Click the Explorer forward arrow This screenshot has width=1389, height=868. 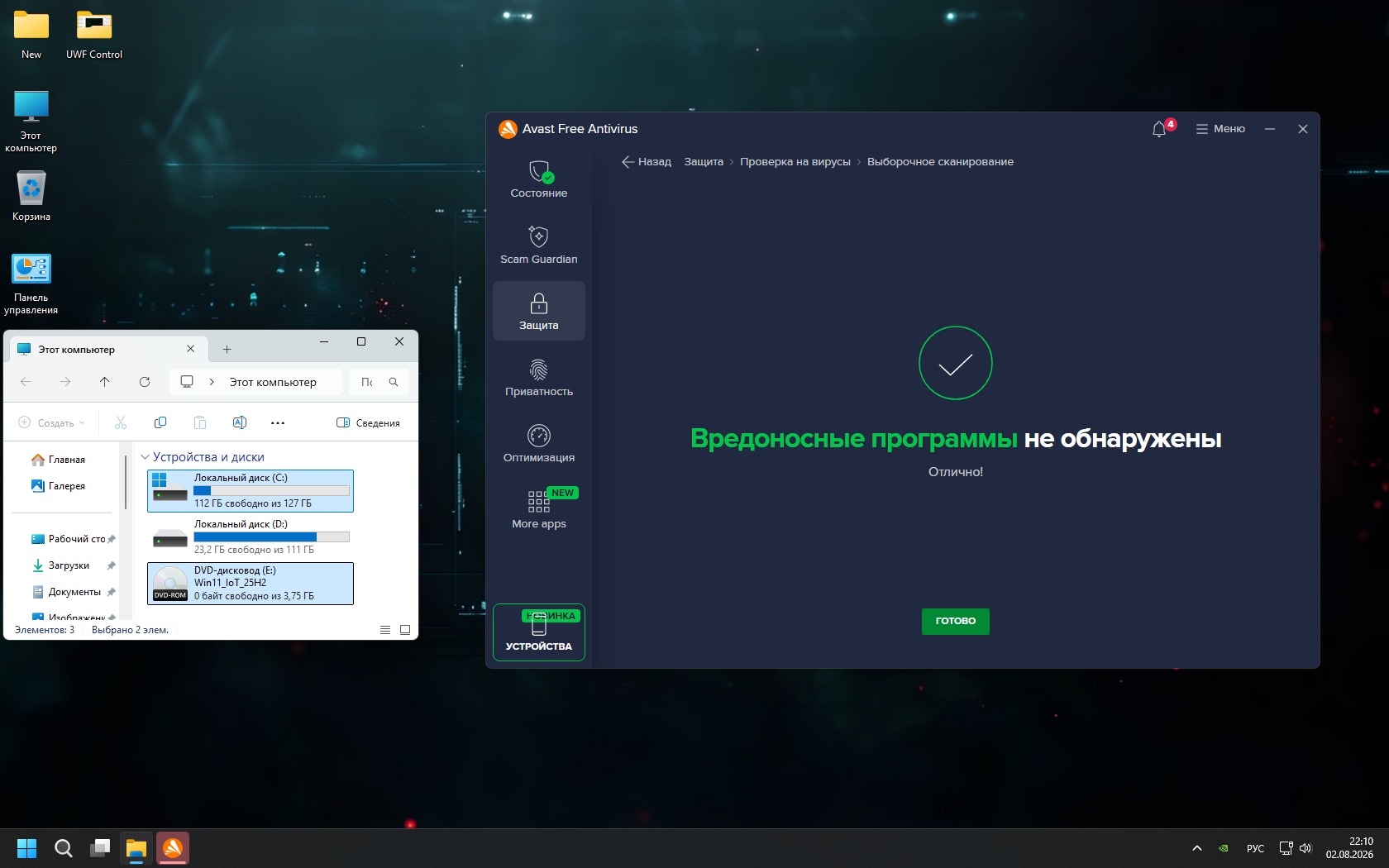(x=65, y=382)
